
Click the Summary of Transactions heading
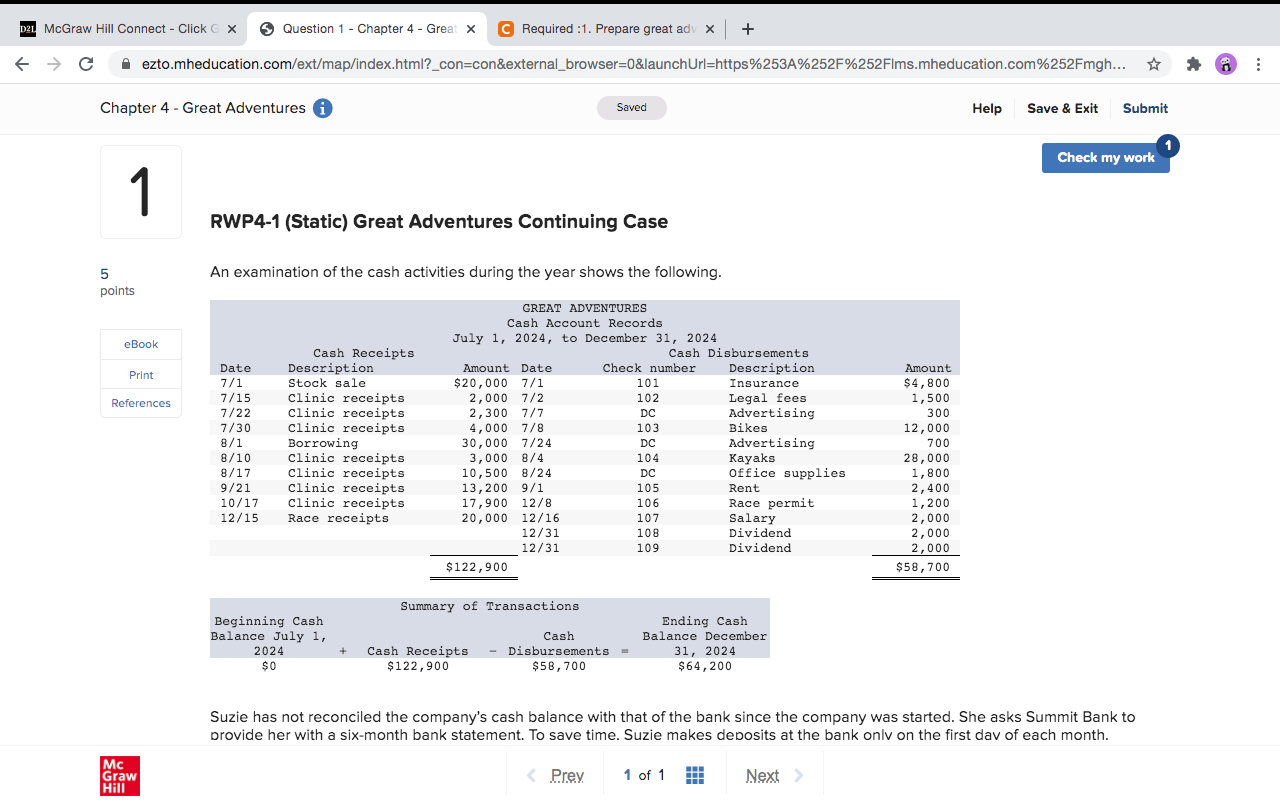pyautogui.click(x=490, y=606)
